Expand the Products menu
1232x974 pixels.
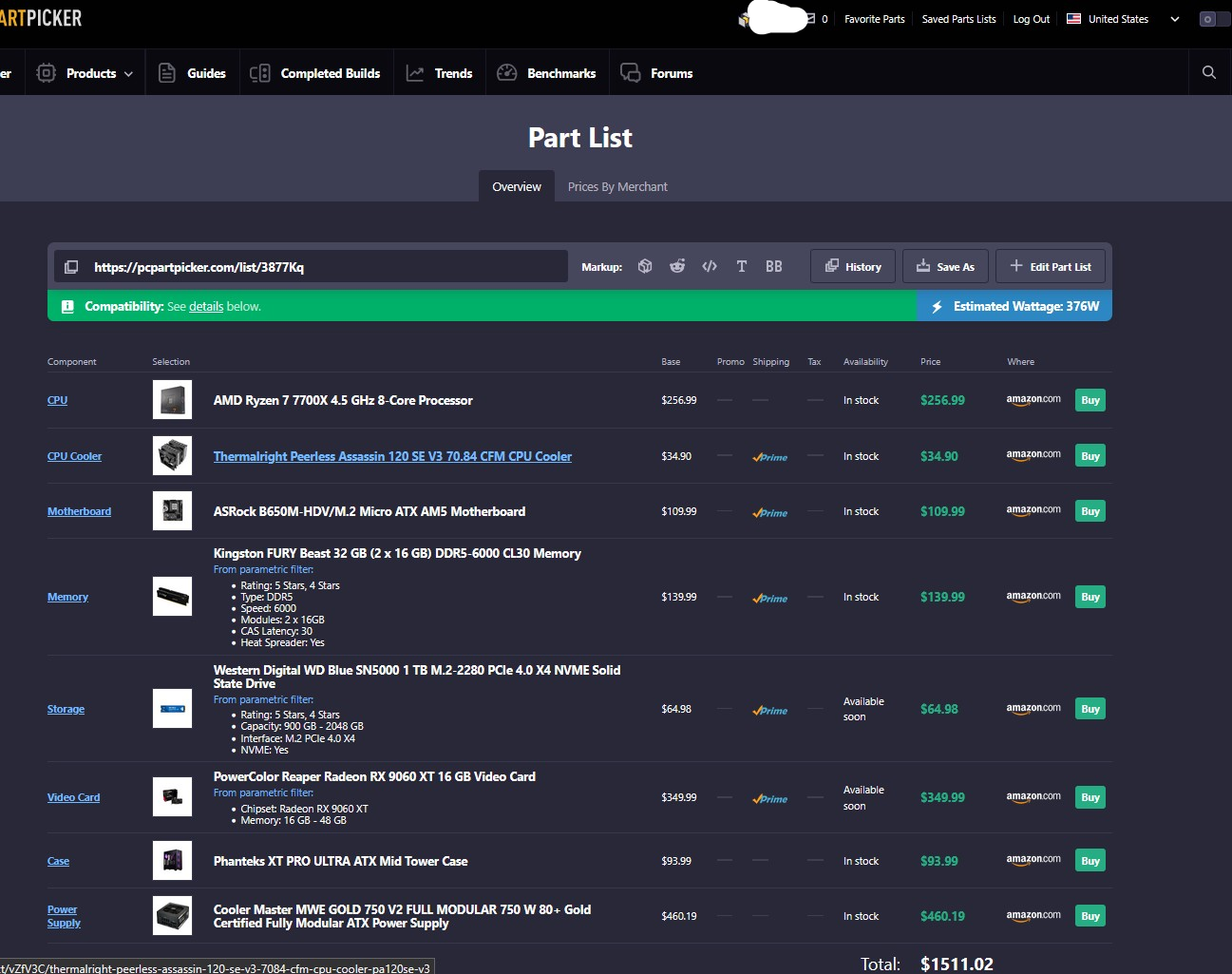(85, 73)
